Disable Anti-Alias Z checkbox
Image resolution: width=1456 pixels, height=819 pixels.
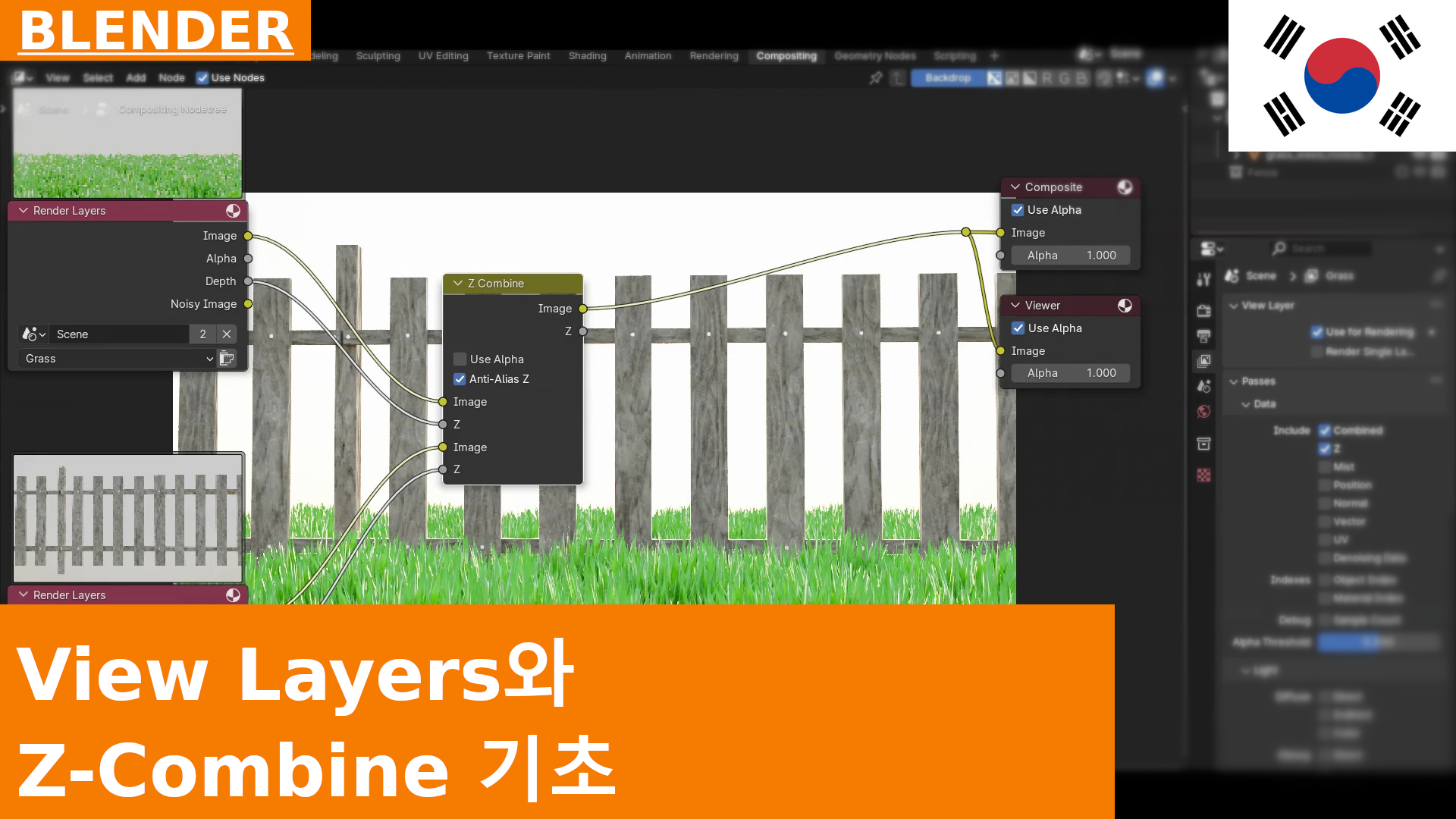460,379
